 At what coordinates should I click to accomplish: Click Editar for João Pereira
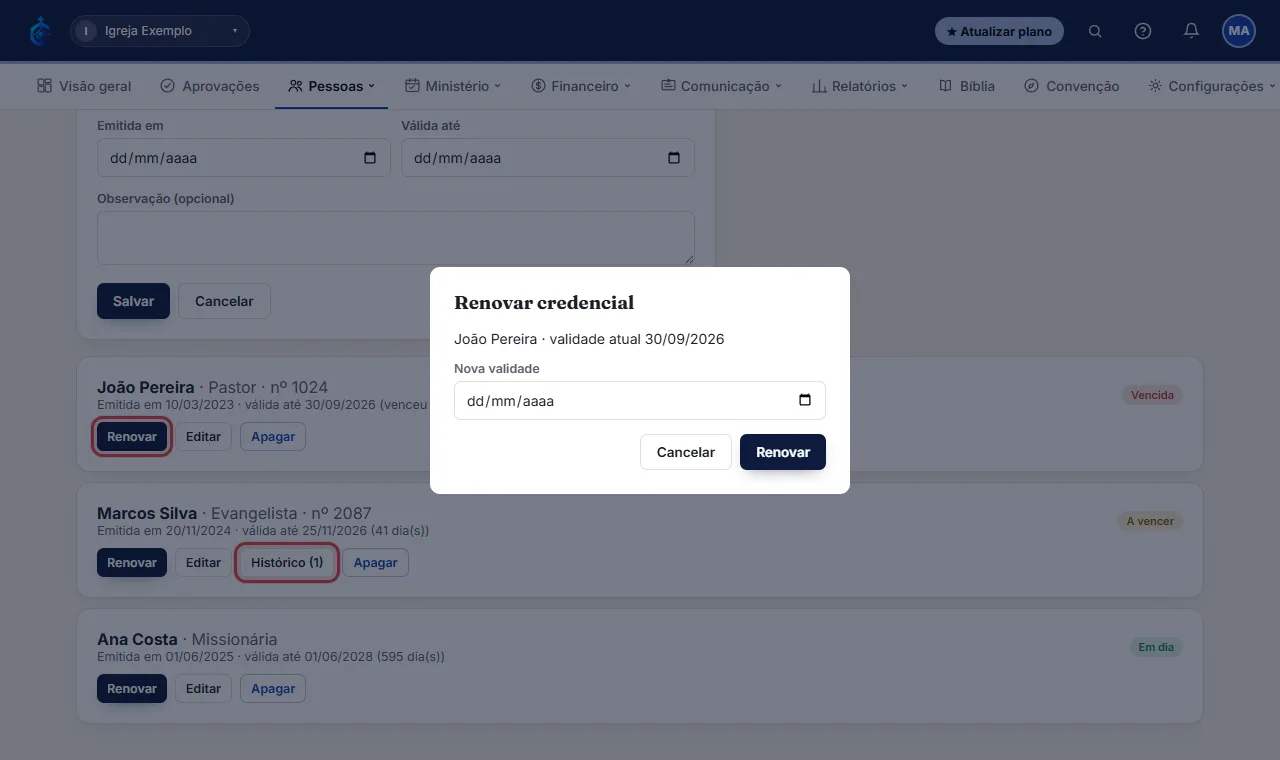(203, 437)
